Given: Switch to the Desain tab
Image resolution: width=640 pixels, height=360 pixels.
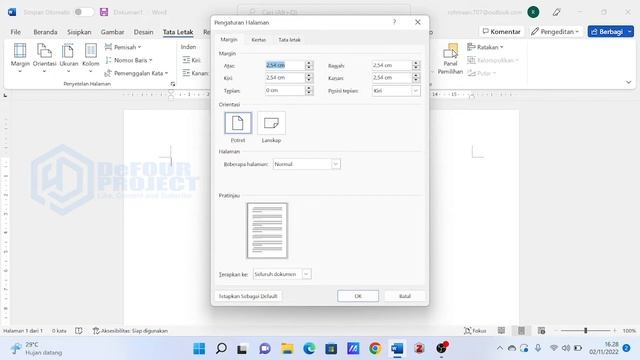Looking at the screenshot, I should [x=143, y=32].
